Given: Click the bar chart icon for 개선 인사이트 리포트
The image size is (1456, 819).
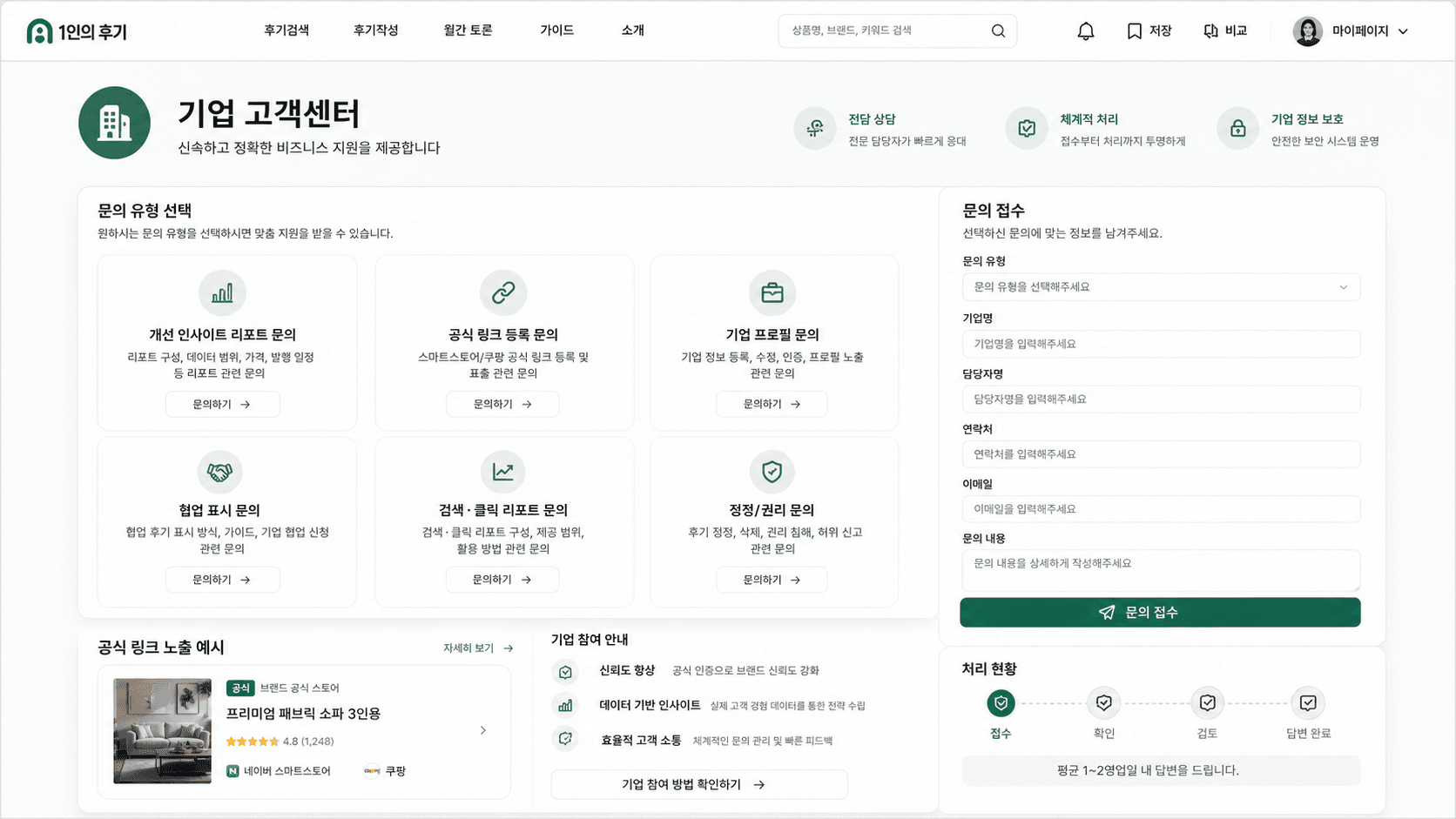Looking at the screenshot, I should (x=222, y=292).
